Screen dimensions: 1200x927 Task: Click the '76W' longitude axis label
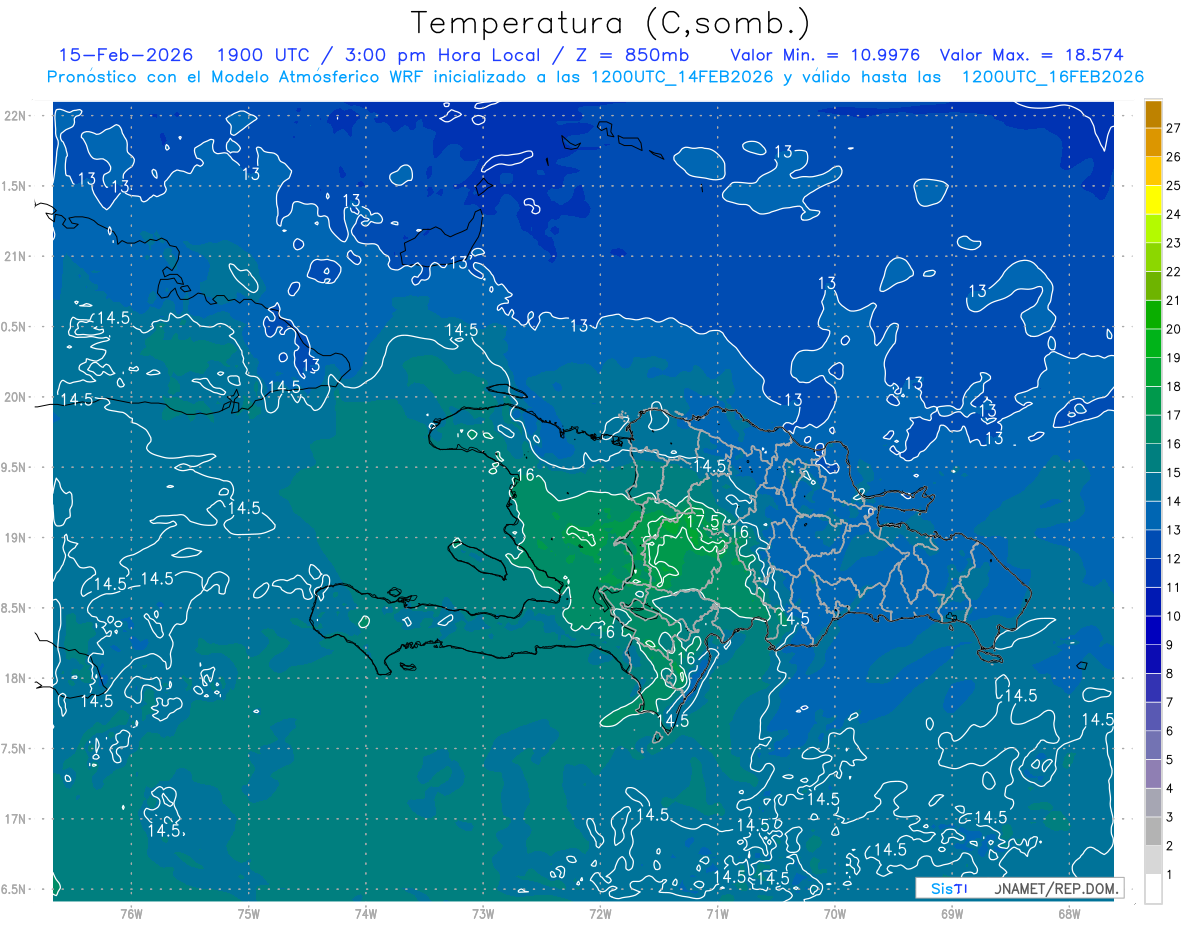point(131,913)
